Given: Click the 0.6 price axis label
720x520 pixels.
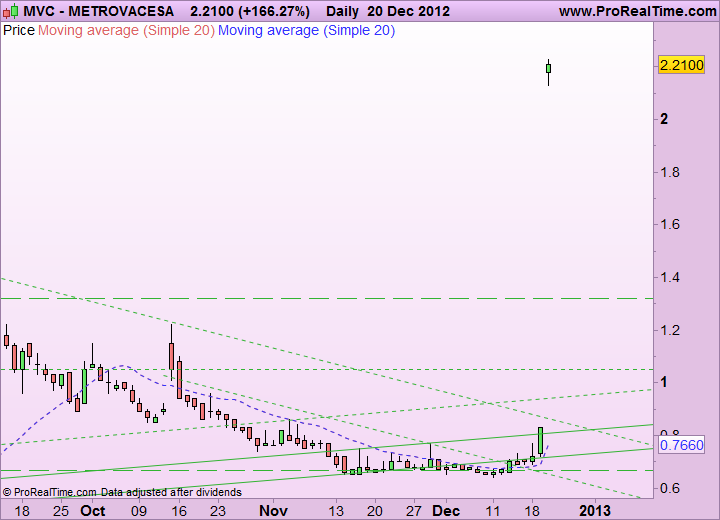Looking at the screenshot, I should (669, 488).
